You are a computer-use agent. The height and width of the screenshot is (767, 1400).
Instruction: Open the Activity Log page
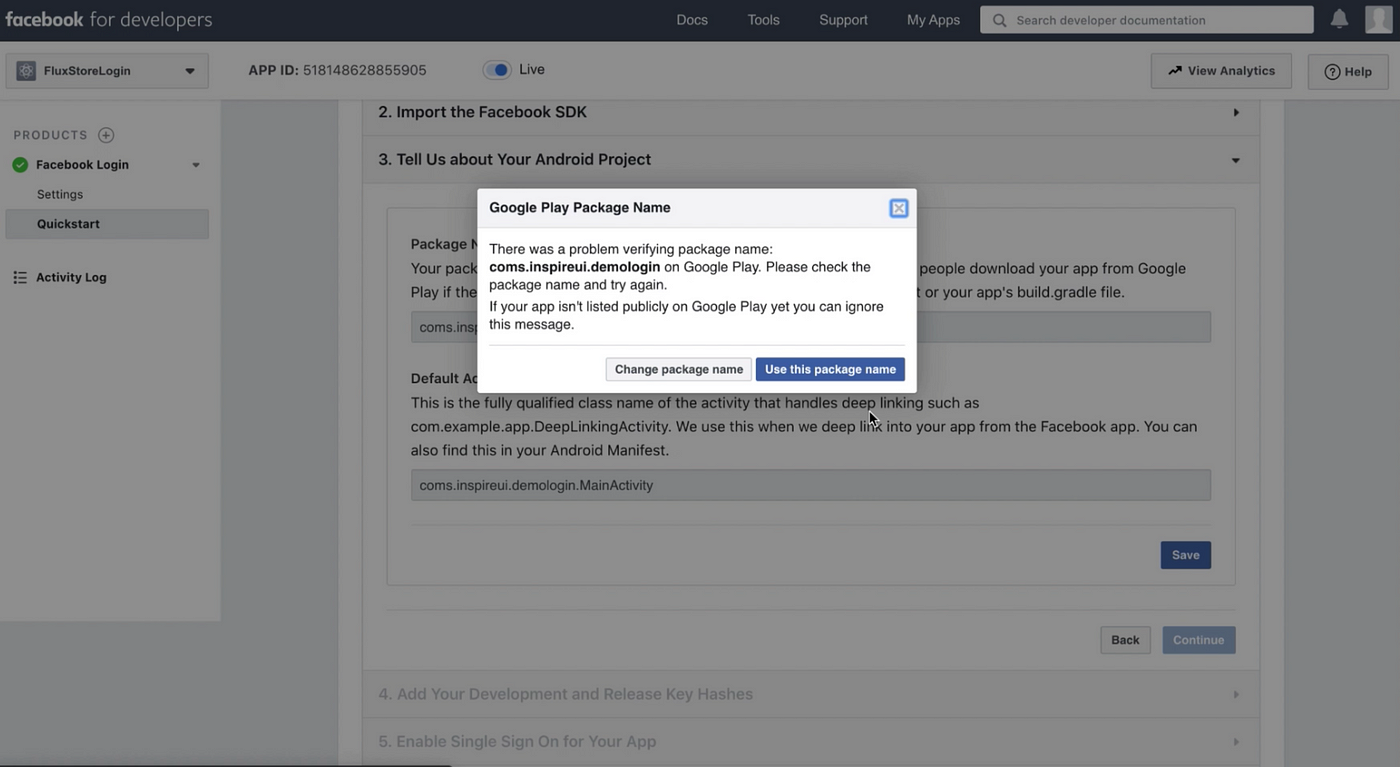(x=71, y=277)
